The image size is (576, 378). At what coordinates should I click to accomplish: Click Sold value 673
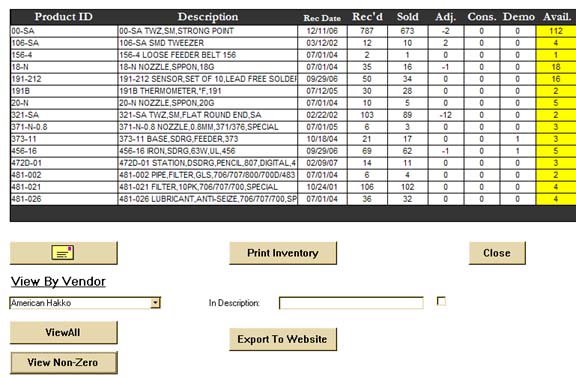click(x=407, y=31)
